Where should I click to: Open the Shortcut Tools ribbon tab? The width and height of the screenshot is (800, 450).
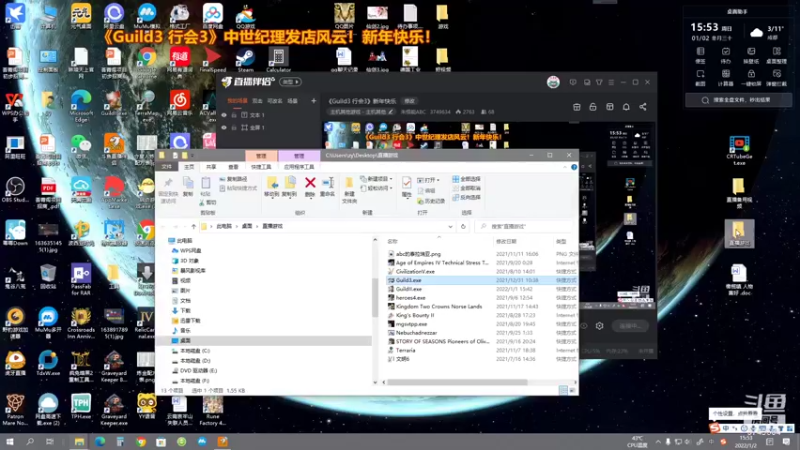point(261,167)
